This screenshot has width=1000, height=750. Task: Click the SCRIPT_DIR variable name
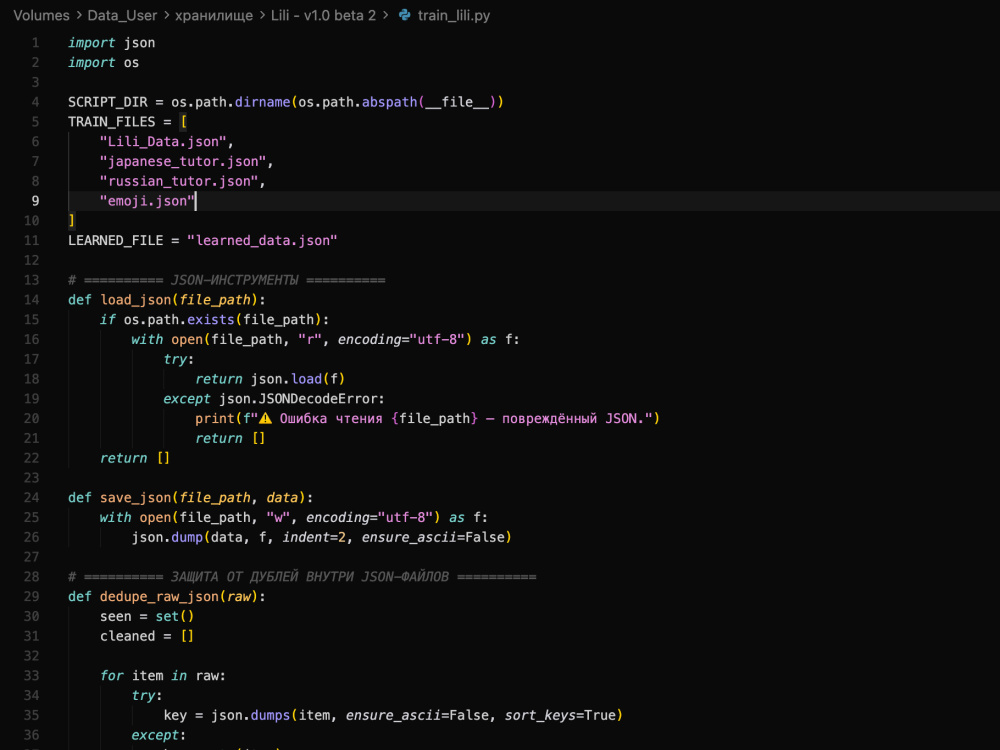(x=108, y=102)
